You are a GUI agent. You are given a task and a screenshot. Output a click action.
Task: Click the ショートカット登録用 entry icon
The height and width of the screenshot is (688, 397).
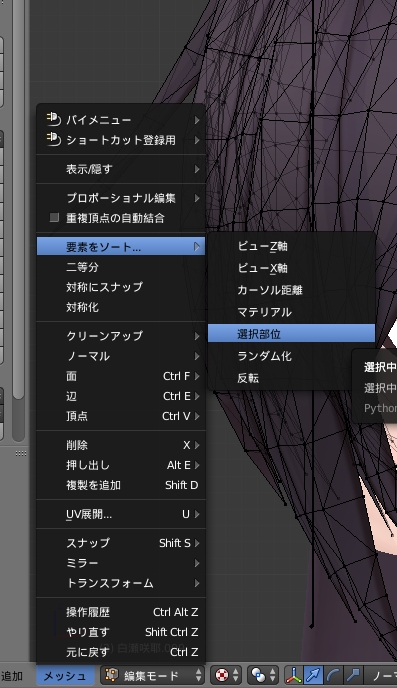[54, 140]
